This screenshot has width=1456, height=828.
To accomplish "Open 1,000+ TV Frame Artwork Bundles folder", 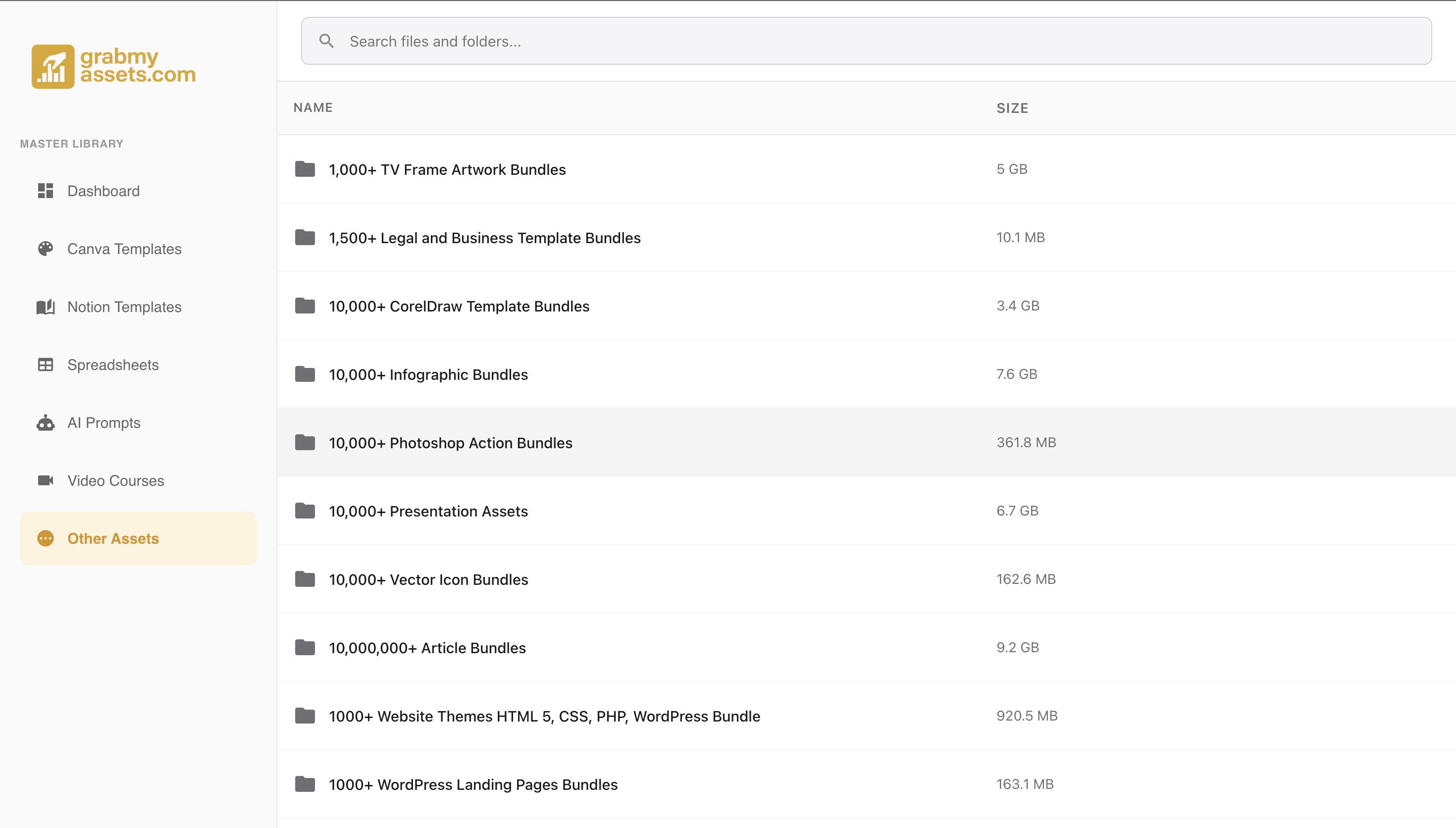I will [x=447, y=169].
